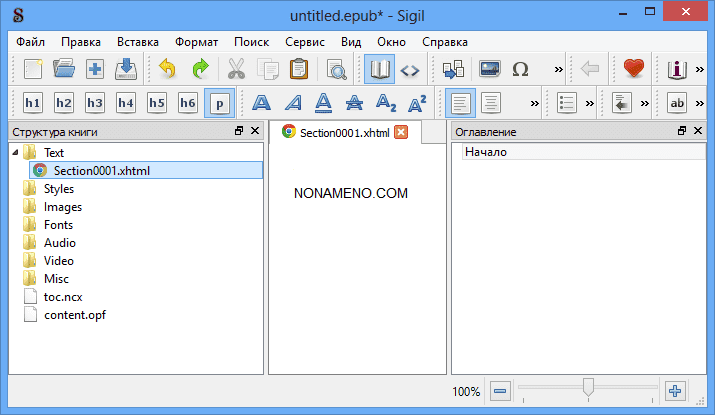Toggle left text alignment button
Screen dimensions: 715x415
coord(460,103)
